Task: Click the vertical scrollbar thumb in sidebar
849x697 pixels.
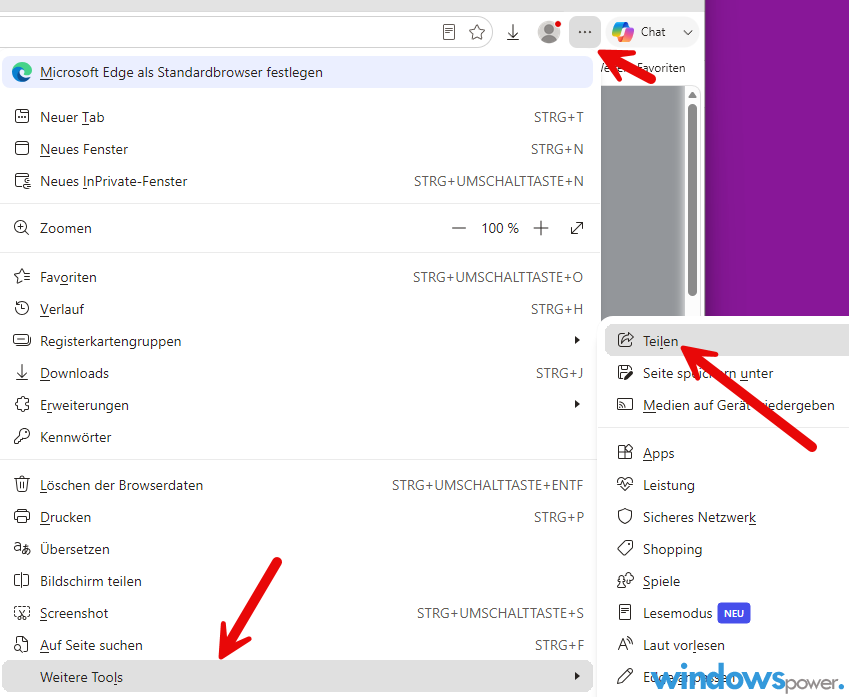Action: tap(692, 200)
